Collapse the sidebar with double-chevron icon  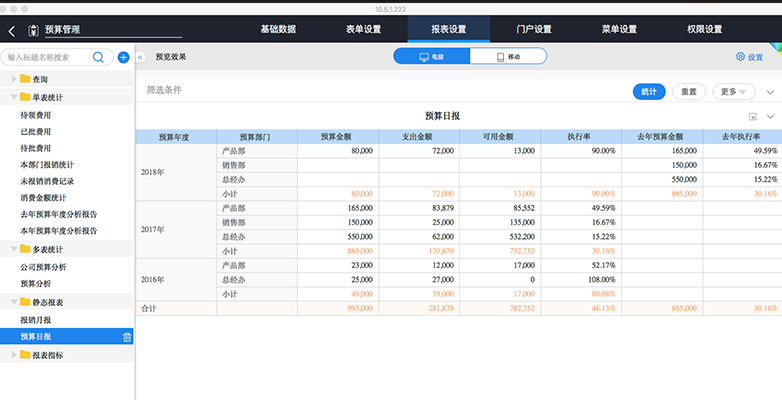click(x=140, y=57)
